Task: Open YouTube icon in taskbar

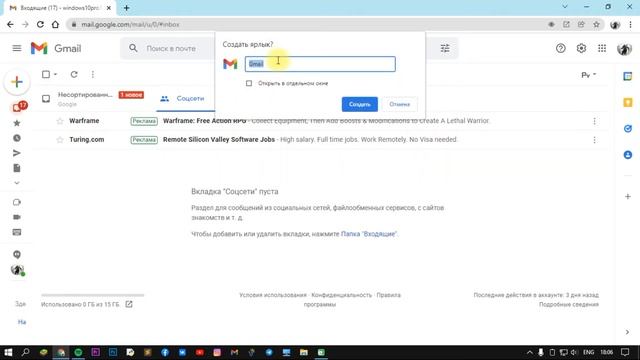Action: tap(200, 352)
